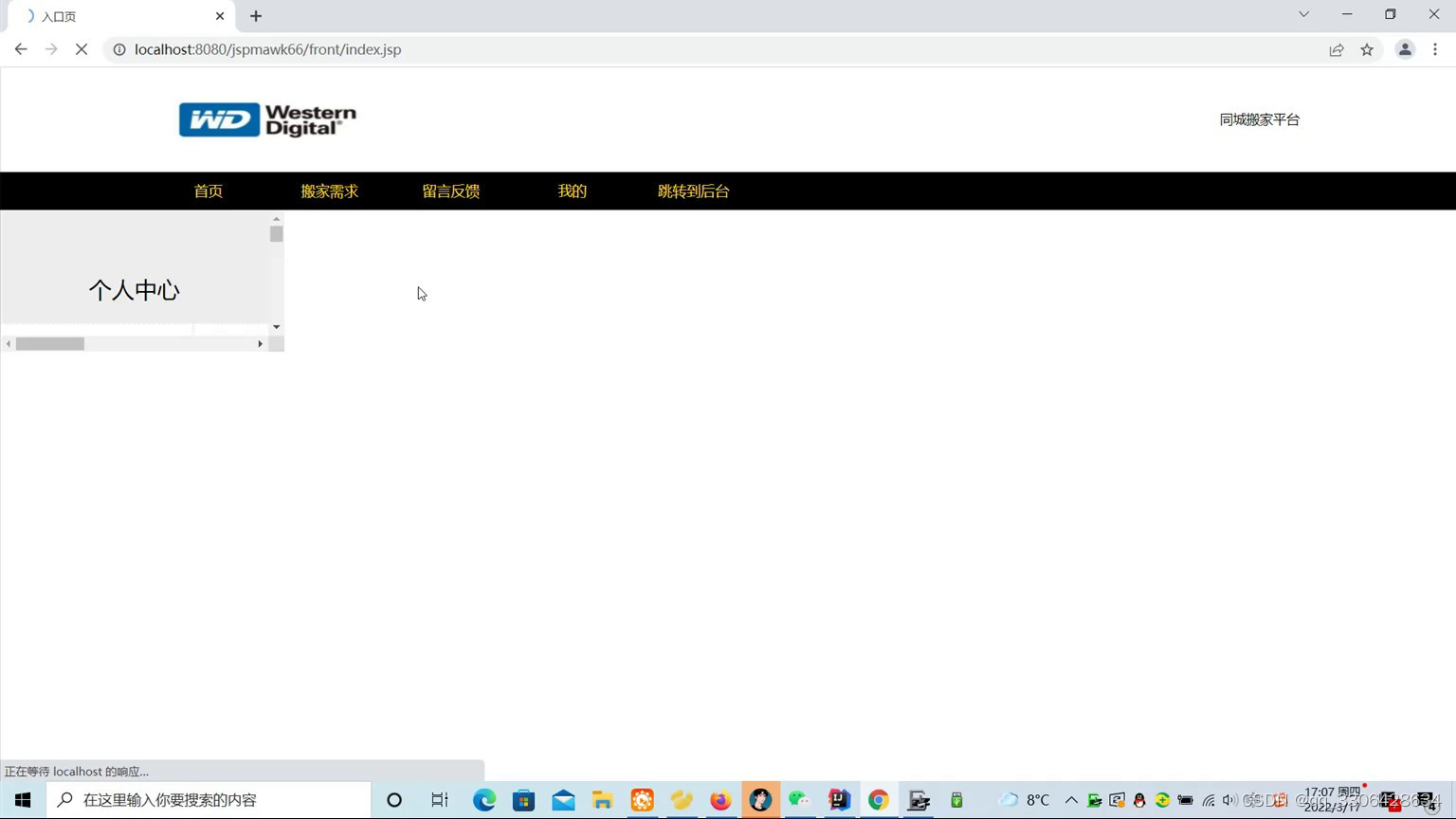Open the volume speaker tray icon
The width and height of the screenshot is (1456, 819).
[1229, 800]
